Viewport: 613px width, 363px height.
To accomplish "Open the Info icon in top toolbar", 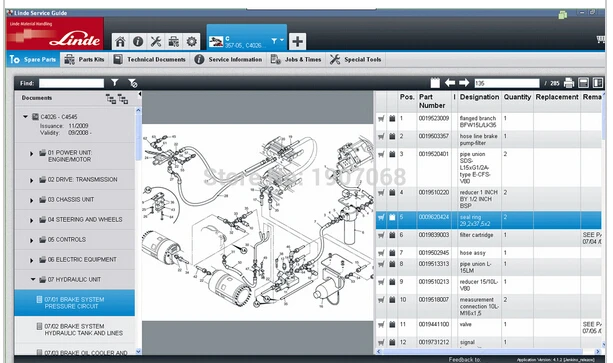I will coord(138,41).
